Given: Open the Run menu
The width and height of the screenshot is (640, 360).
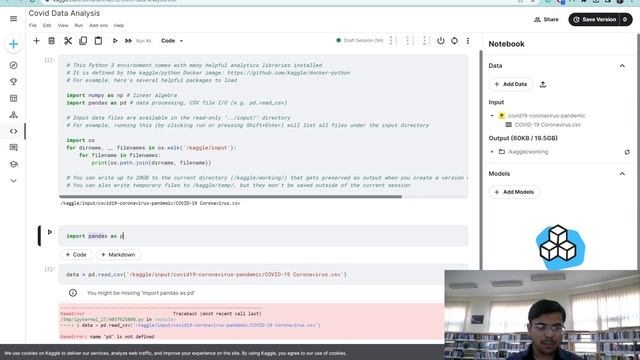Looking at the screenshot, I should point(79,25).
